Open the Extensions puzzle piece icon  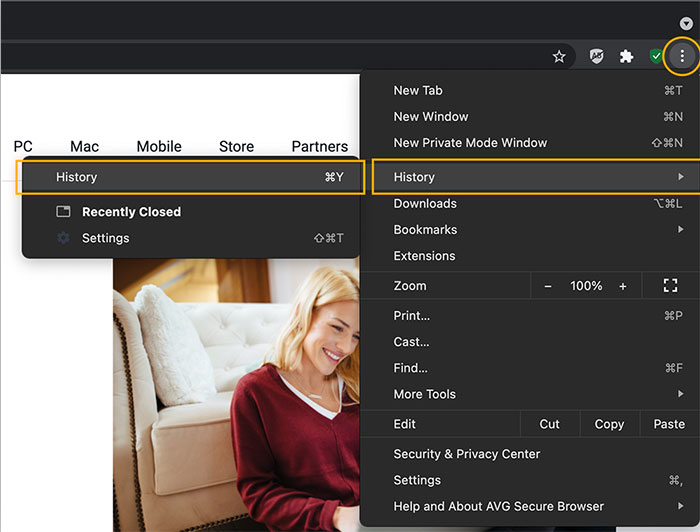626,57
